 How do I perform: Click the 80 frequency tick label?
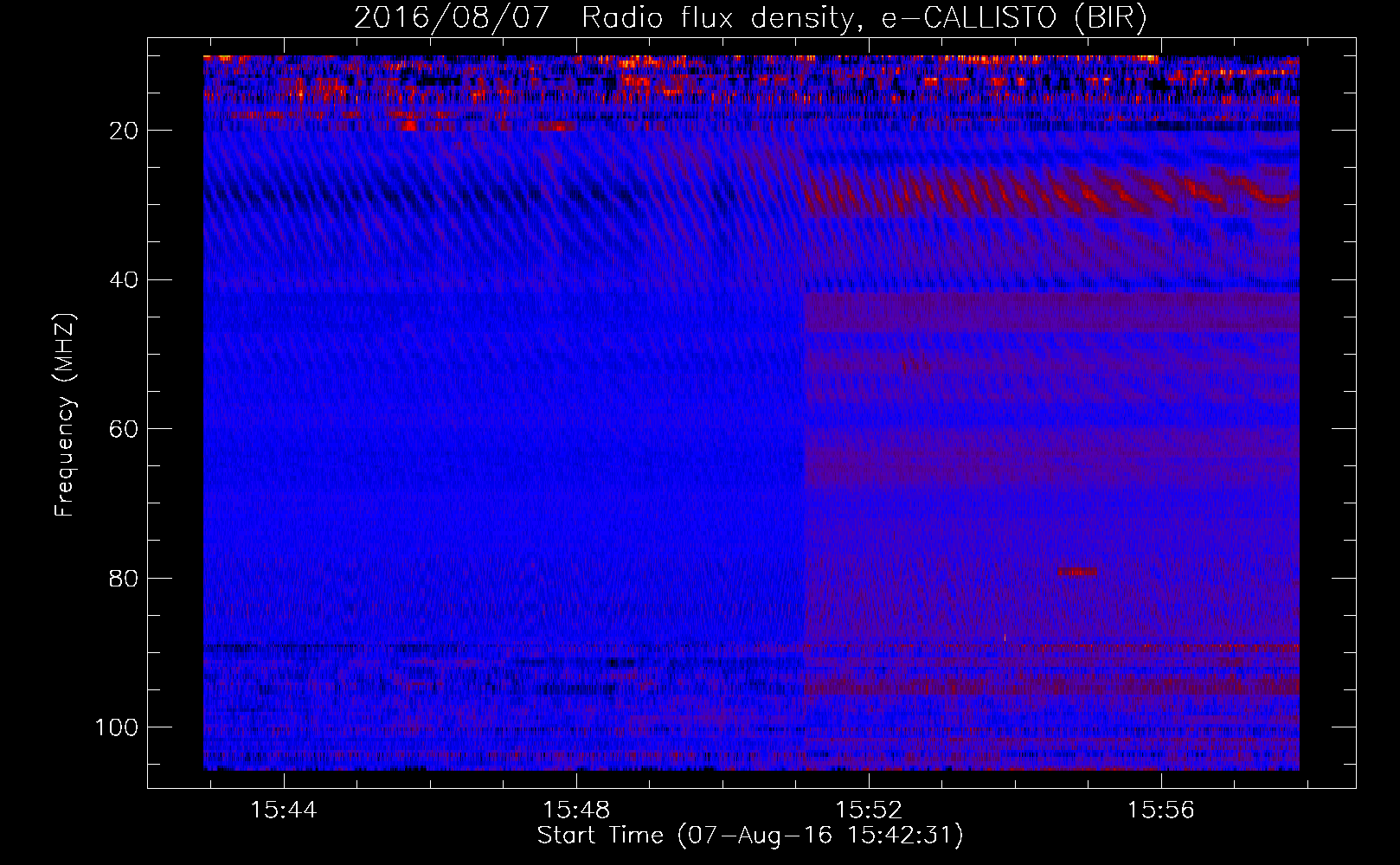(x=125, y=578)
